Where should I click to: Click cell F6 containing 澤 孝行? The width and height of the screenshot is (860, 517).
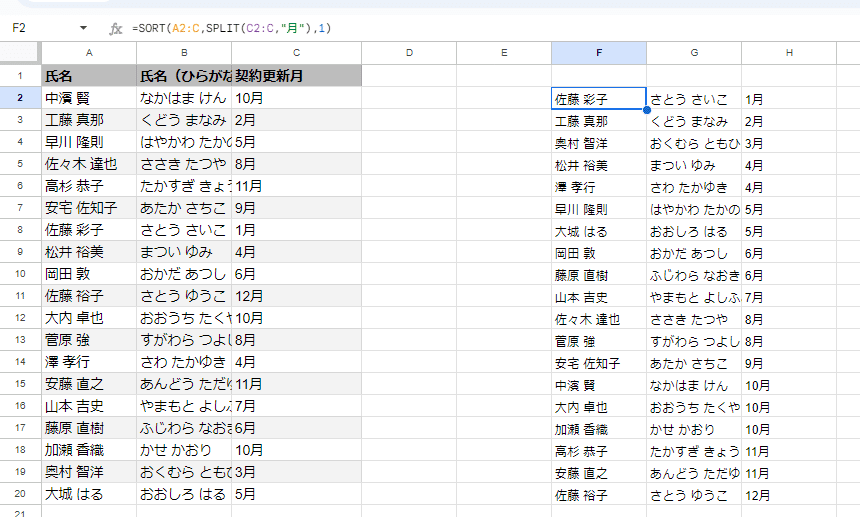tap(599, 186)
